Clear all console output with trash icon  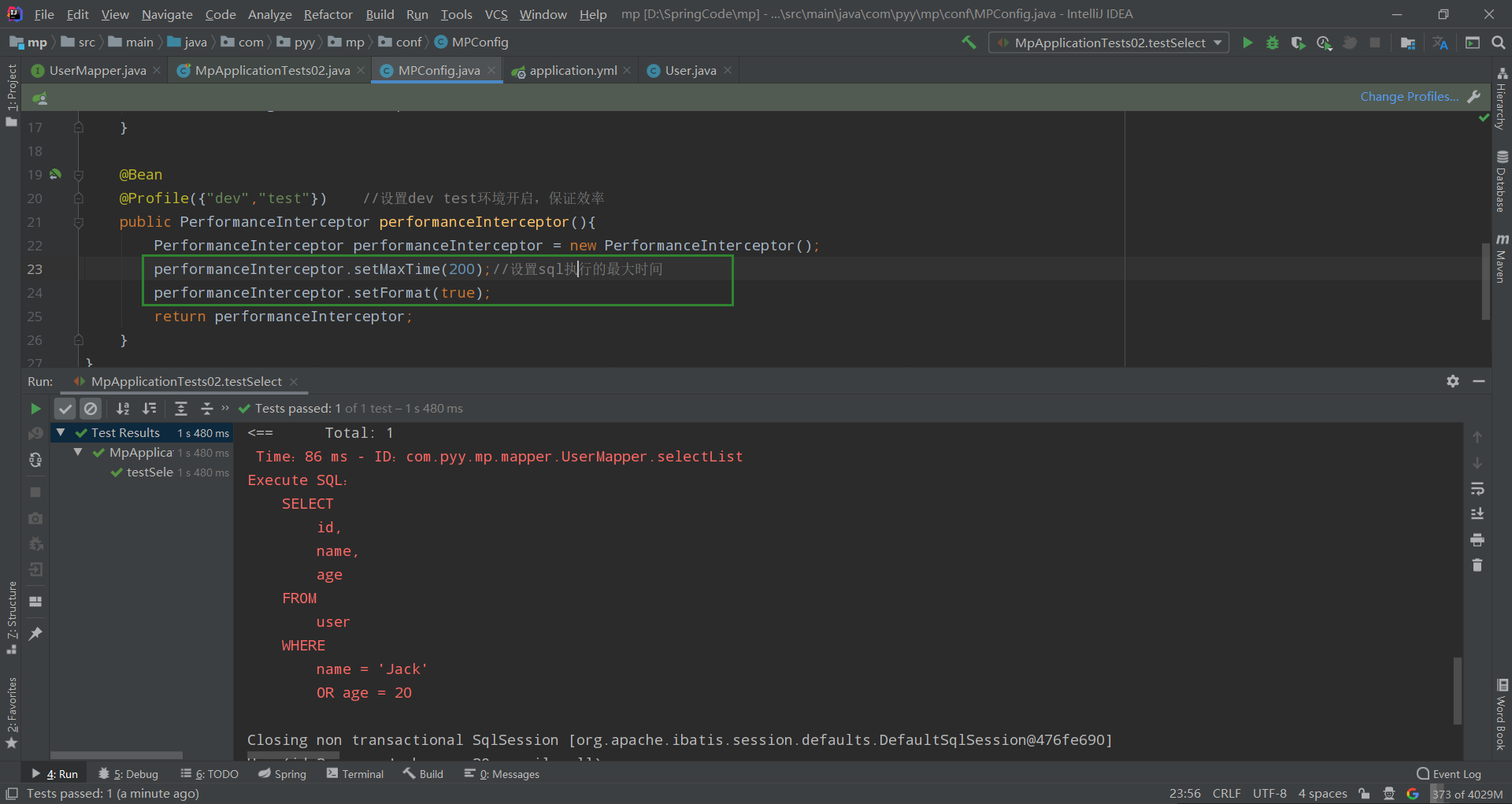1477,565
